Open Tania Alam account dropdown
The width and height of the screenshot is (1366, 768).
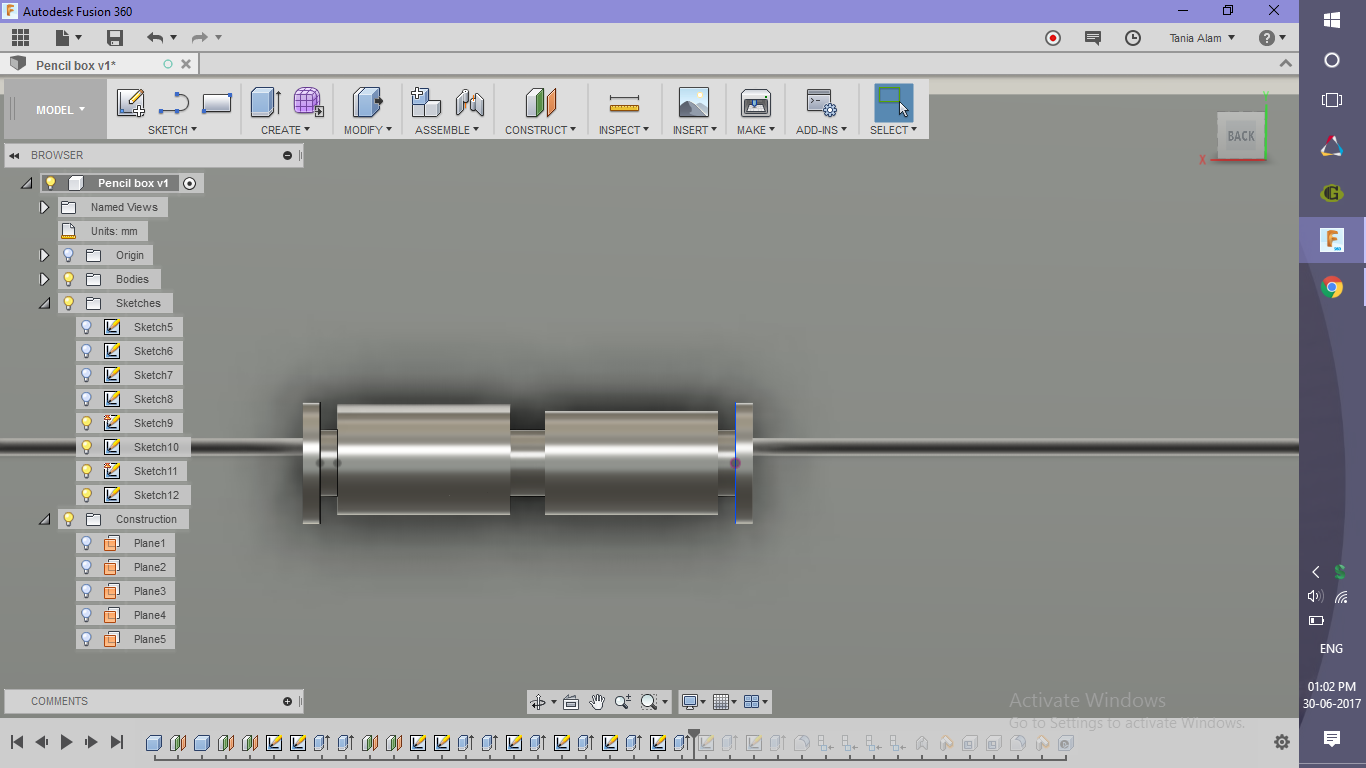coord(1202,38)
